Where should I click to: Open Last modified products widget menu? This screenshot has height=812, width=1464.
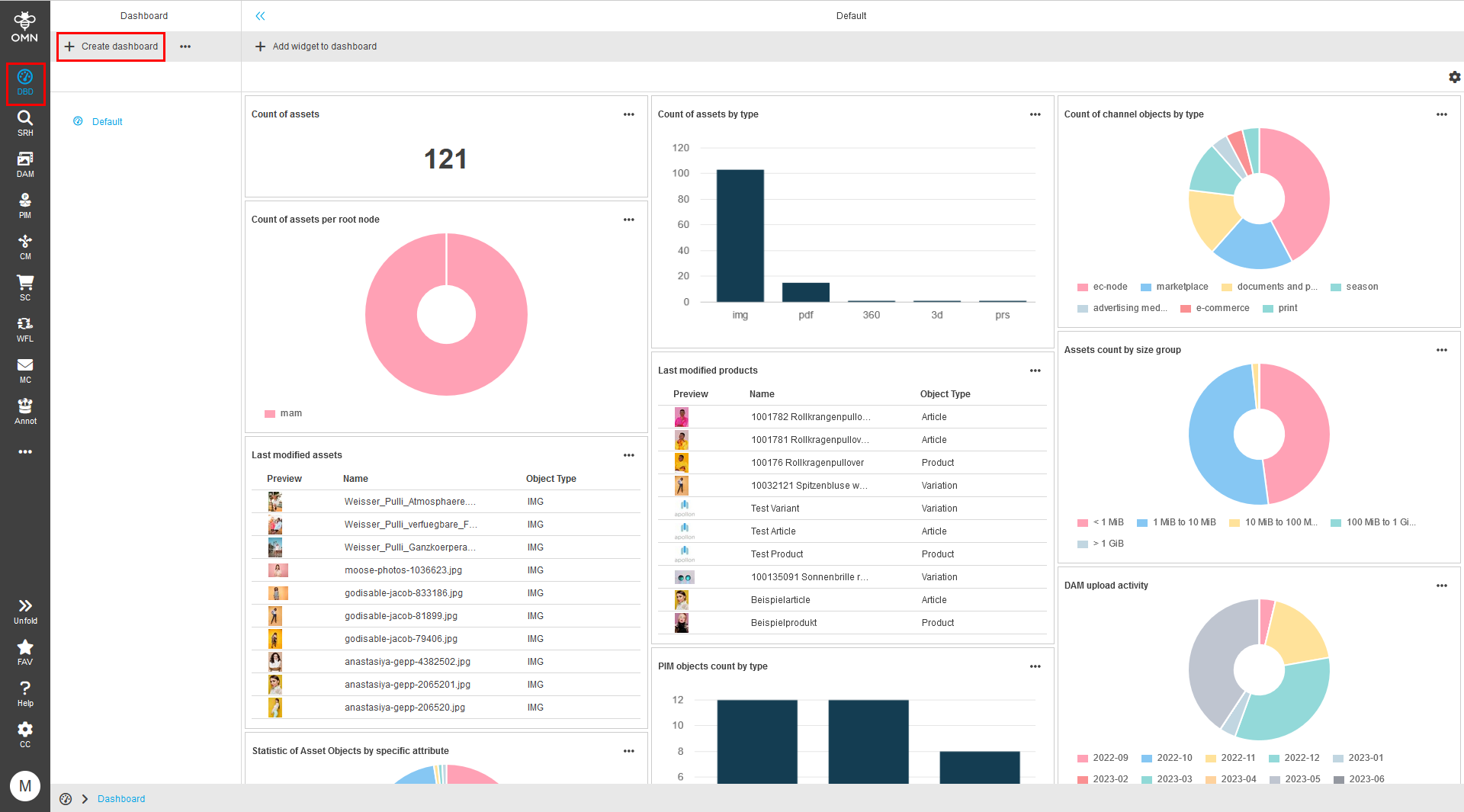pyautogui.click(x=1035, y=371)
